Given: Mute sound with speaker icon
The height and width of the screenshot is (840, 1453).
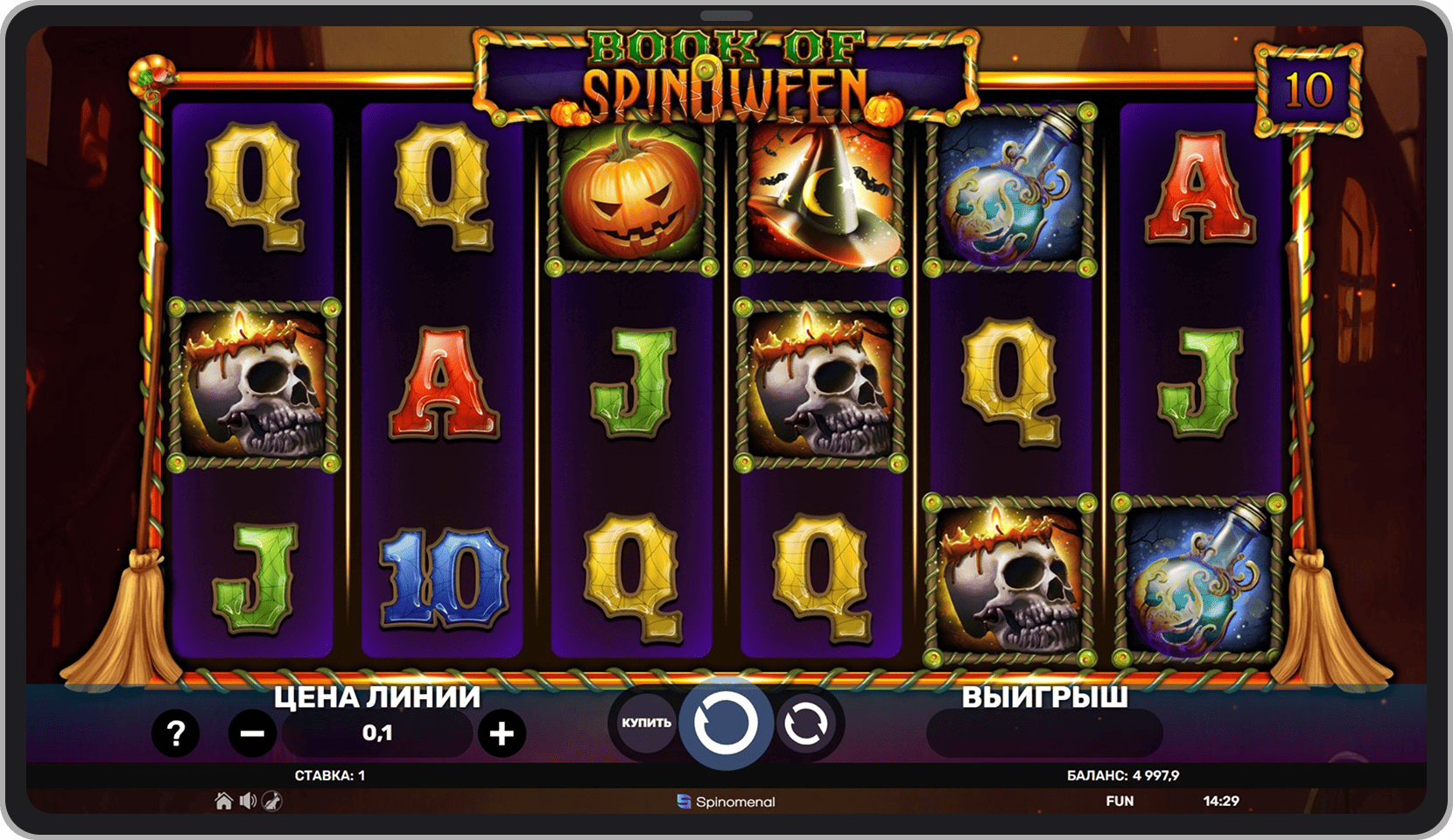Looking at the screenshot, I should coord(248,801).
